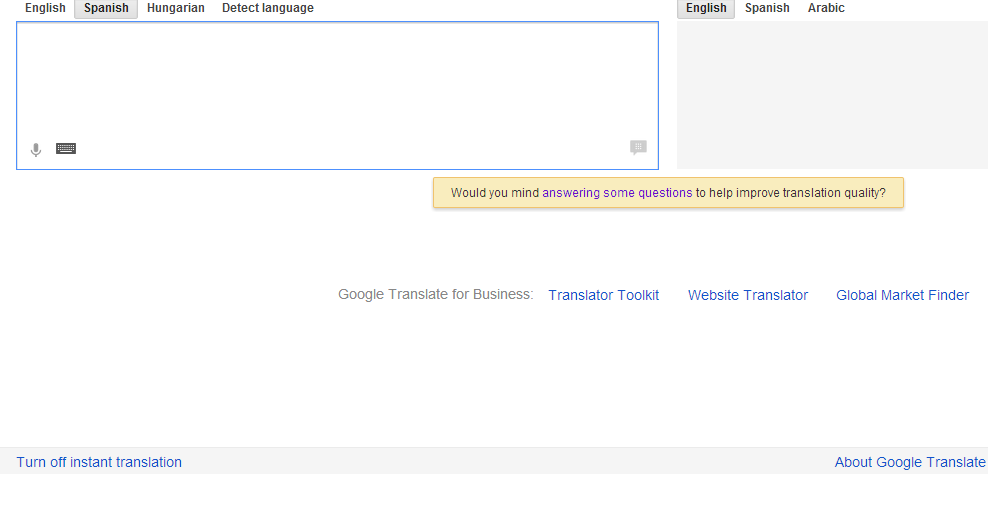
Task: Turn off instant translation
Action: [99, 462]
